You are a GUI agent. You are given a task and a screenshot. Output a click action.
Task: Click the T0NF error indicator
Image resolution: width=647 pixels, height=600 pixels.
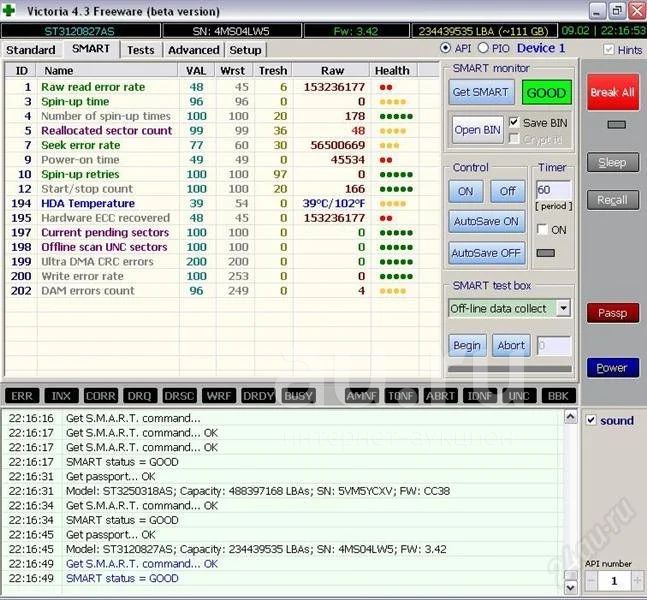click(x=401, y=396)
